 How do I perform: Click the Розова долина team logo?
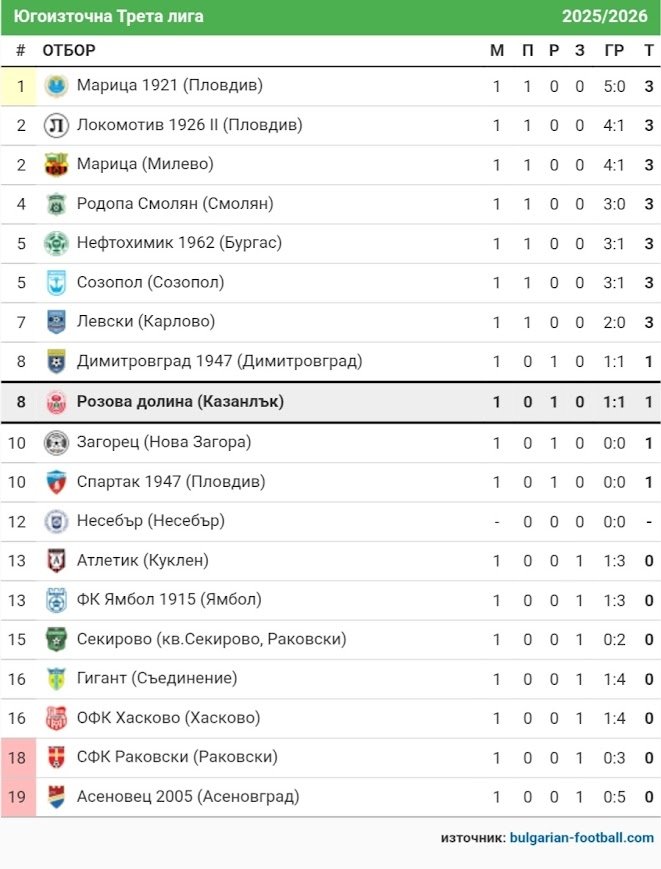point(56,402)
